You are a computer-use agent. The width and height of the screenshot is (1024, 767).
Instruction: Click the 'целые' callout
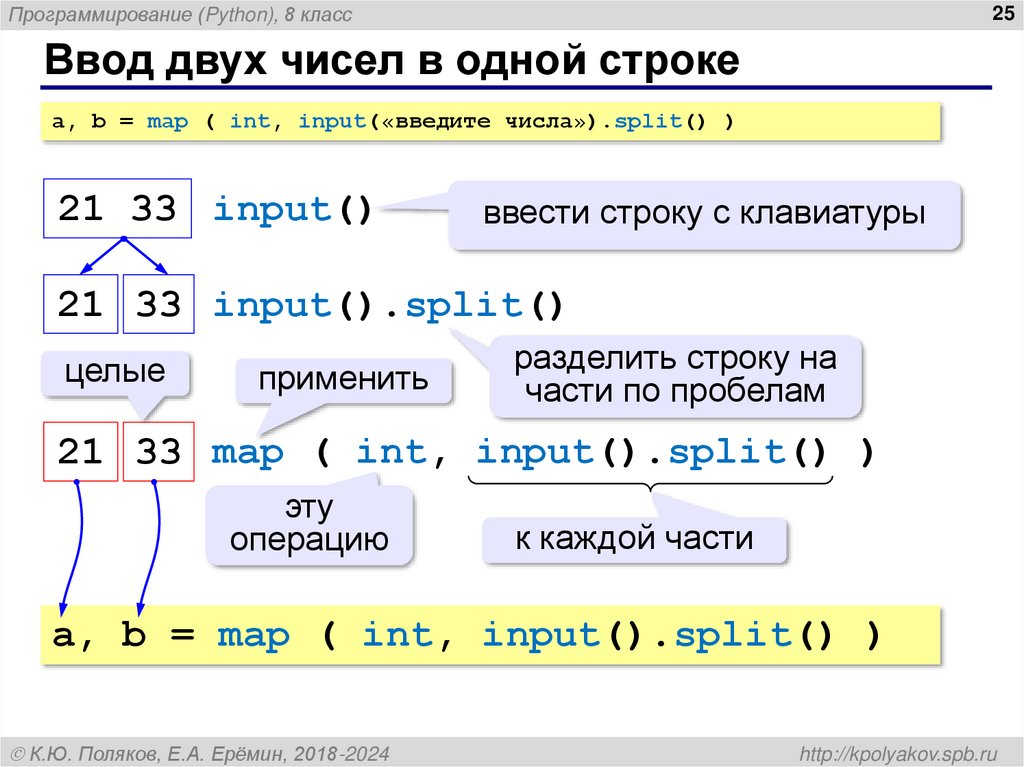pos(115,373)
